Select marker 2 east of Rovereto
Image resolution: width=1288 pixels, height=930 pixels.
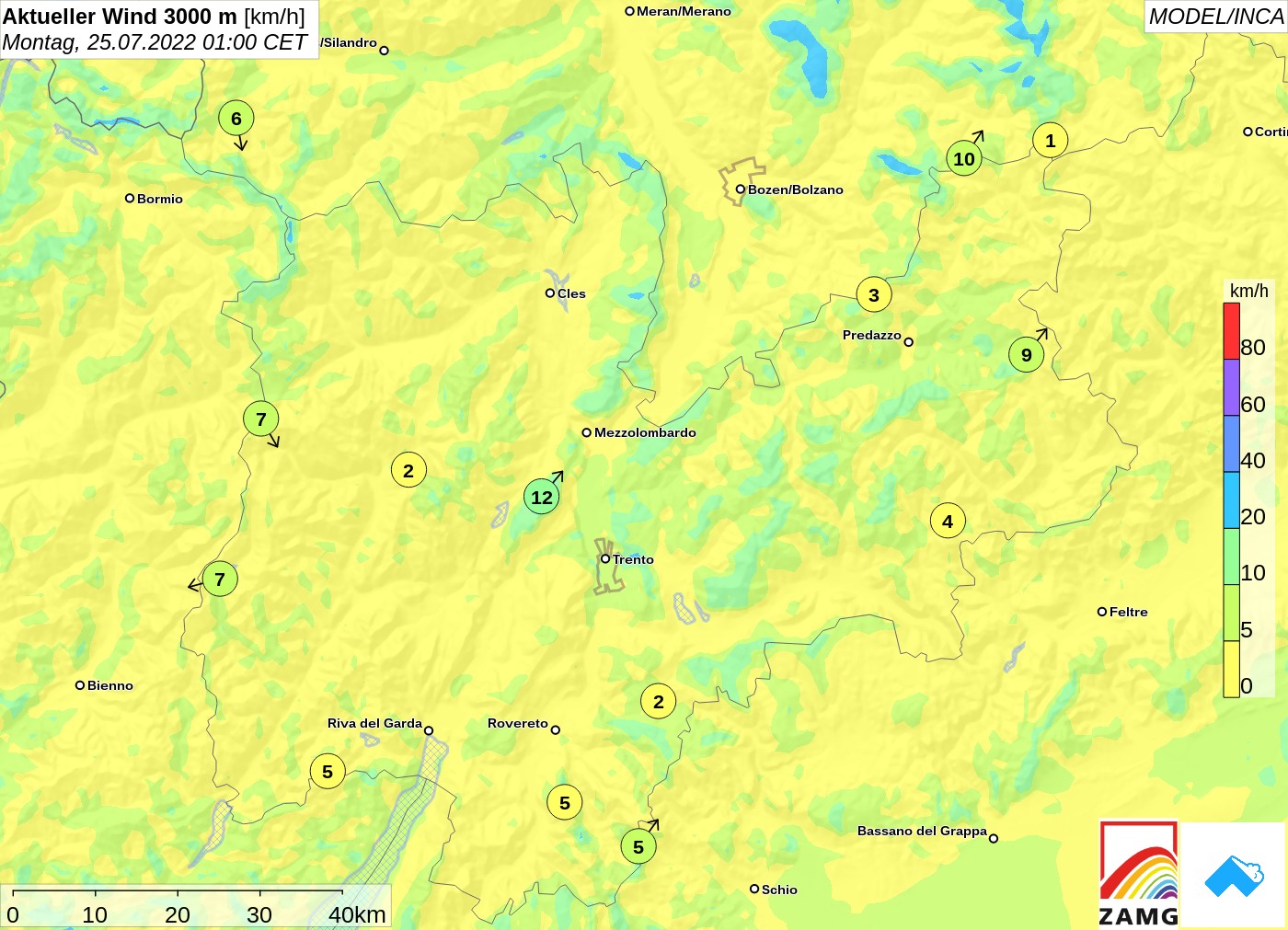pyautogui.click(x=658, y=701)
